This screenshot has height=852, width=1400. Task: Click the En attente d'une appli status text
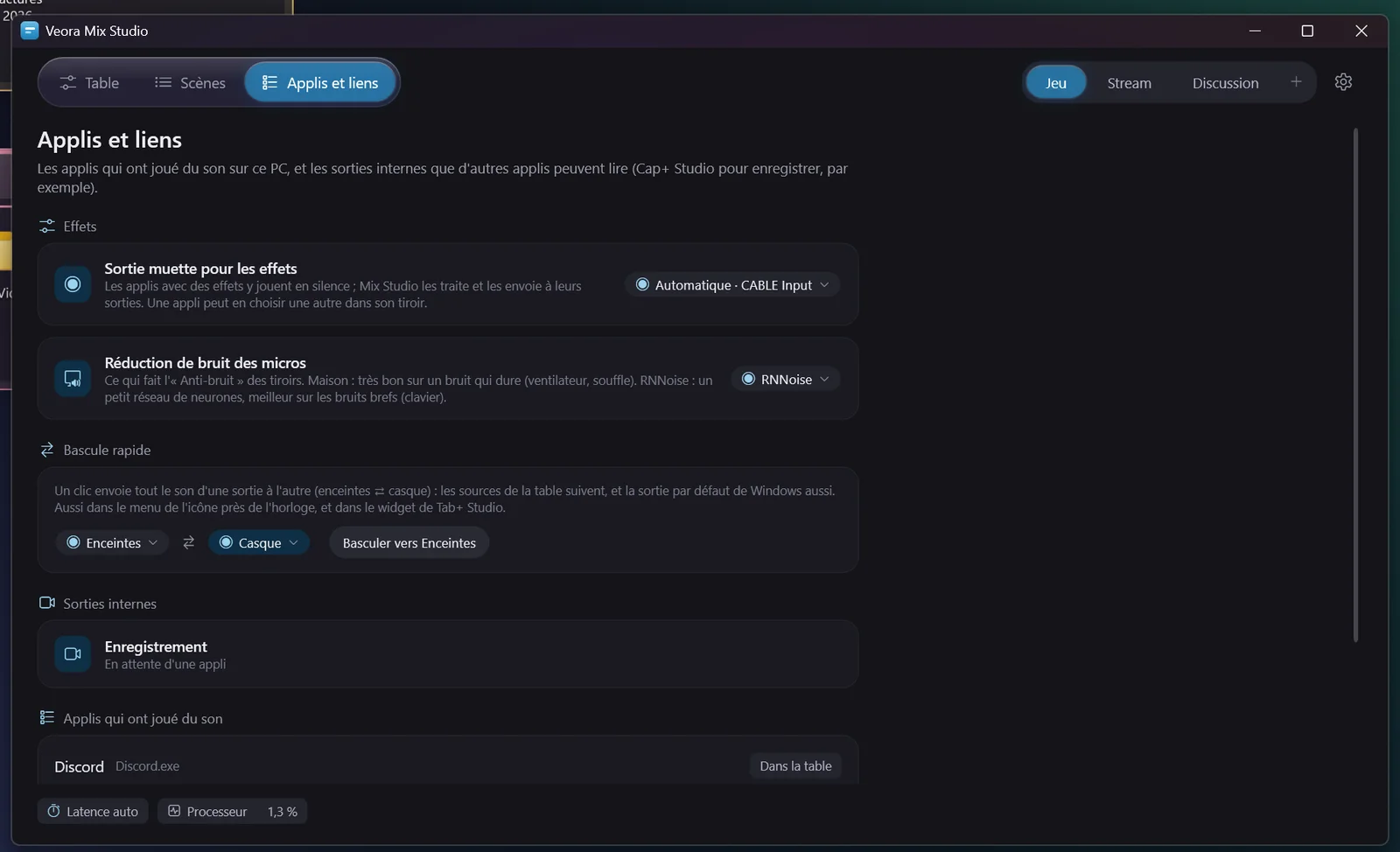pos(165,664)
